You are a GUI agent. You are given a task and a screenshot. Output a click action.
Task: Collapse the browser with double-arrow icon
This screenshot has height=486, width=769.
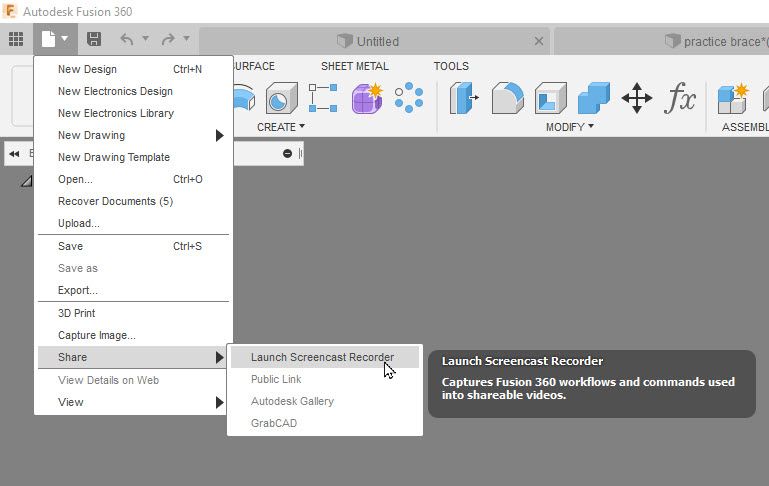pos(14,154)
